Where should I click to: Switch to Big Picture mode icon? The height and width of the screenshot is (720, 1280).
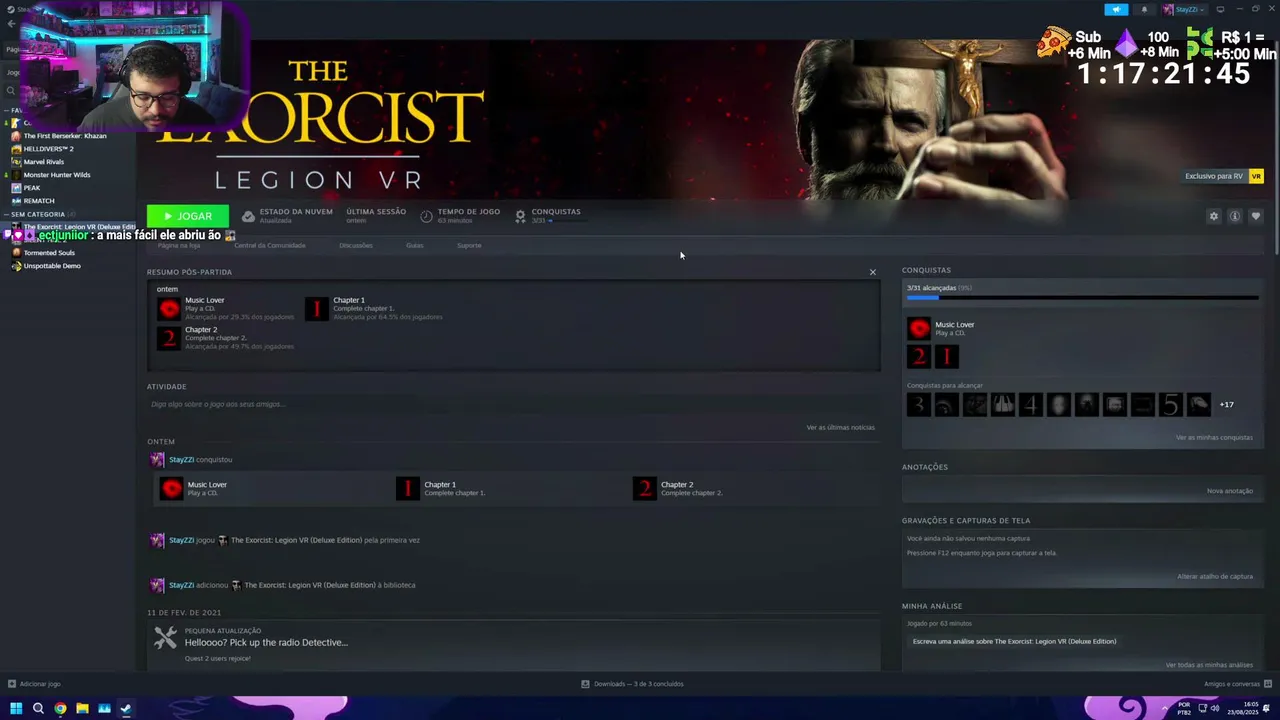pyautogui.click(x=1220, y=9)
